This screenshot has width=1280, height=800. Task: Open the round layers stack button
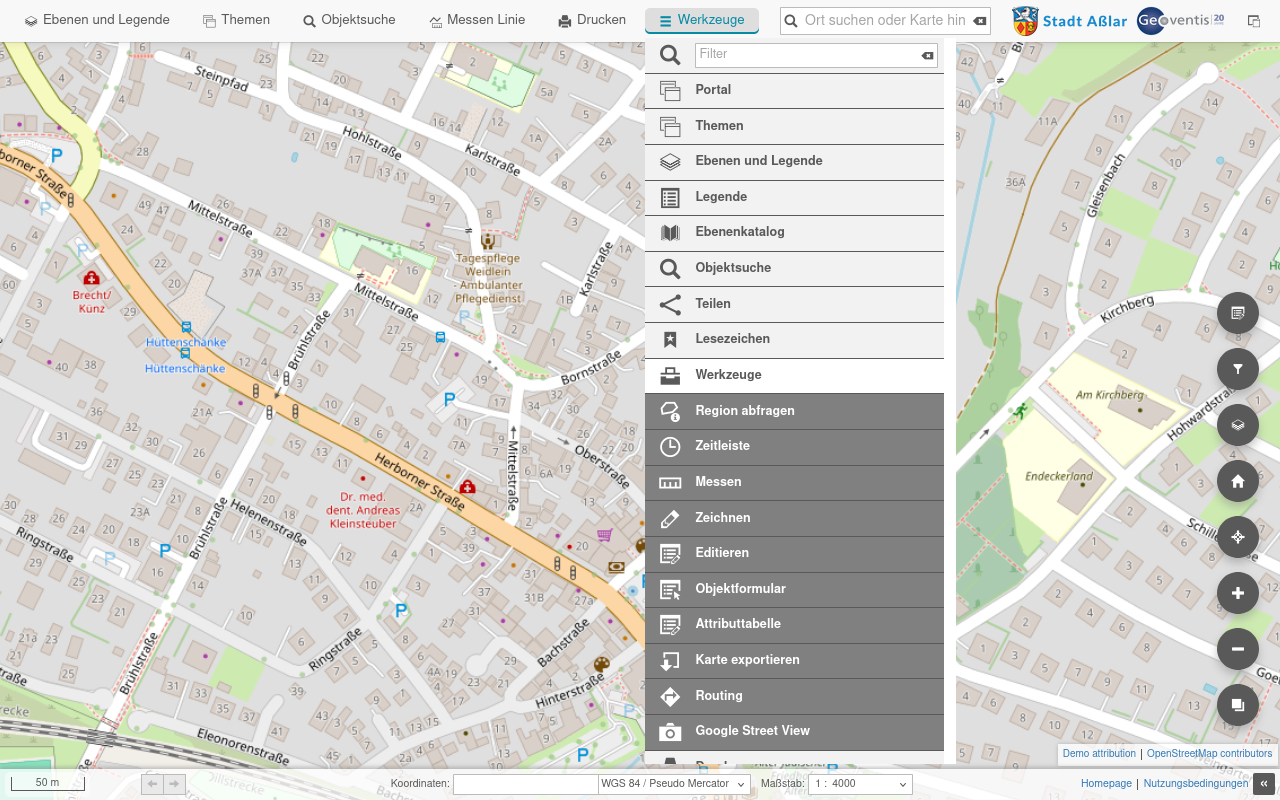[1238, 425]
